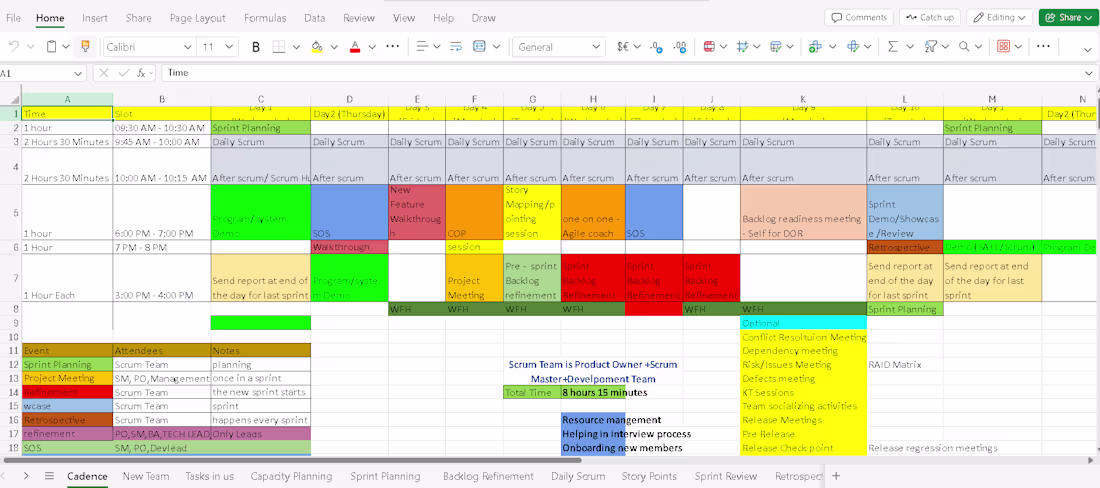Click the AutoSum sigma icon
Viewport: 1100px width, 488px height.
(892, 47)
